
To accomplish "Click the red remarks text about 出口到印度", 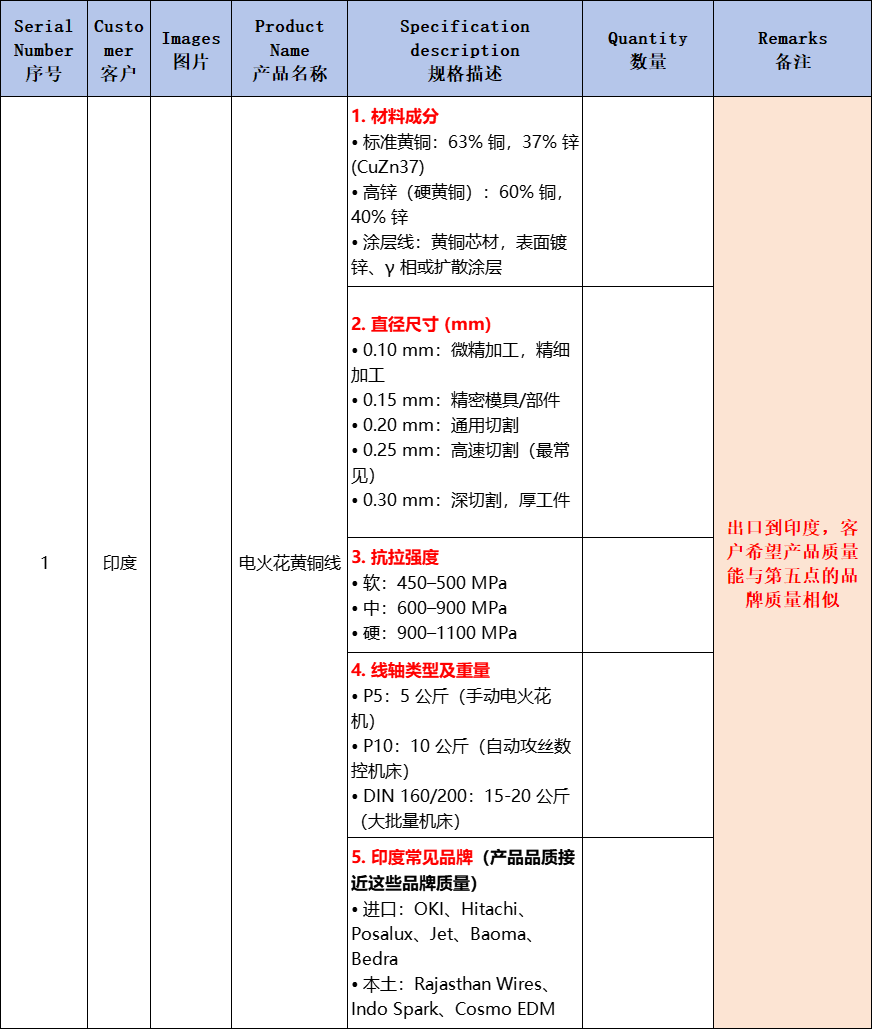I will [x=792, y=563].
